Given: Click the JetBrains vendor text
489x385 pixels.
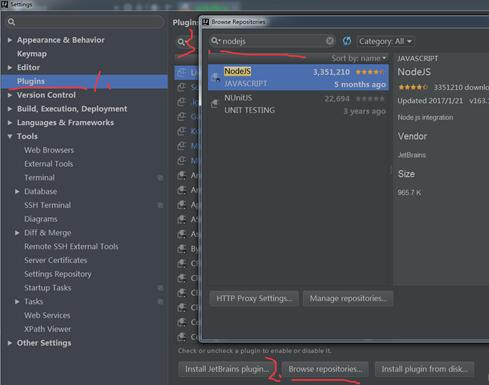Looking at the screenshot, I should coord(412,155).
